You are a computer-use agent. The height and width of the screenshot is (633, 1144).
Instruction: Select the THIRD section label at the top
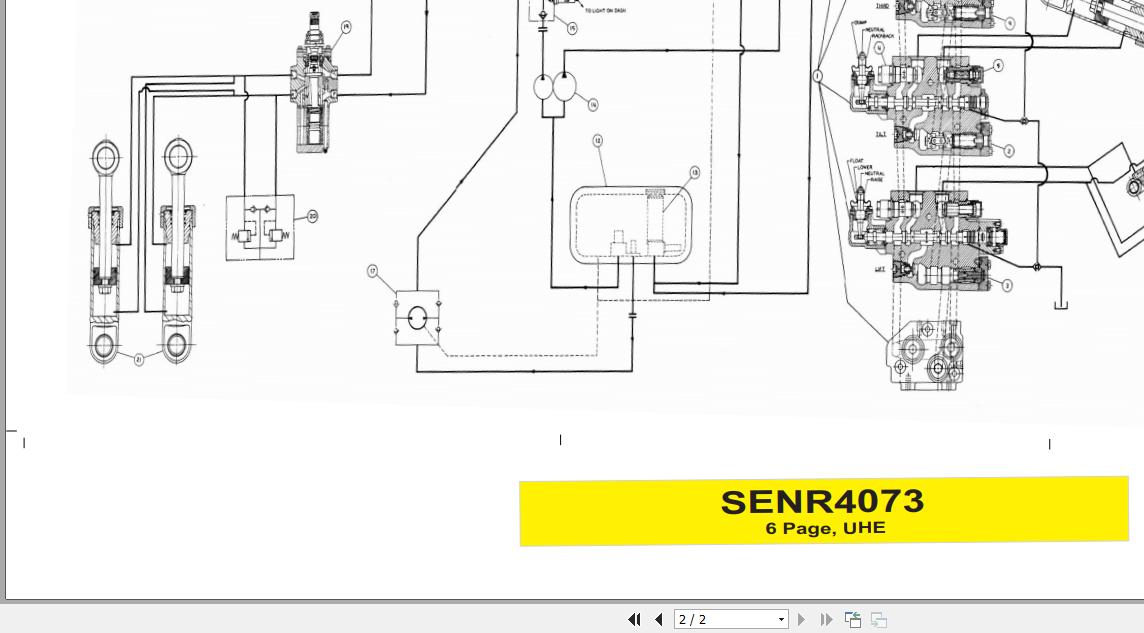coord(881,6)
